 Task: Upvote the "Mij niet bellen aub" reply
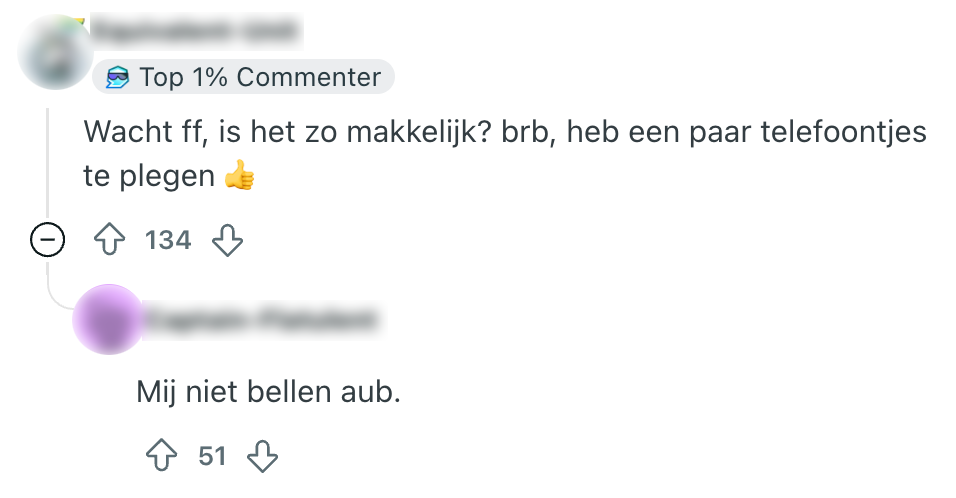pos(162,456)
